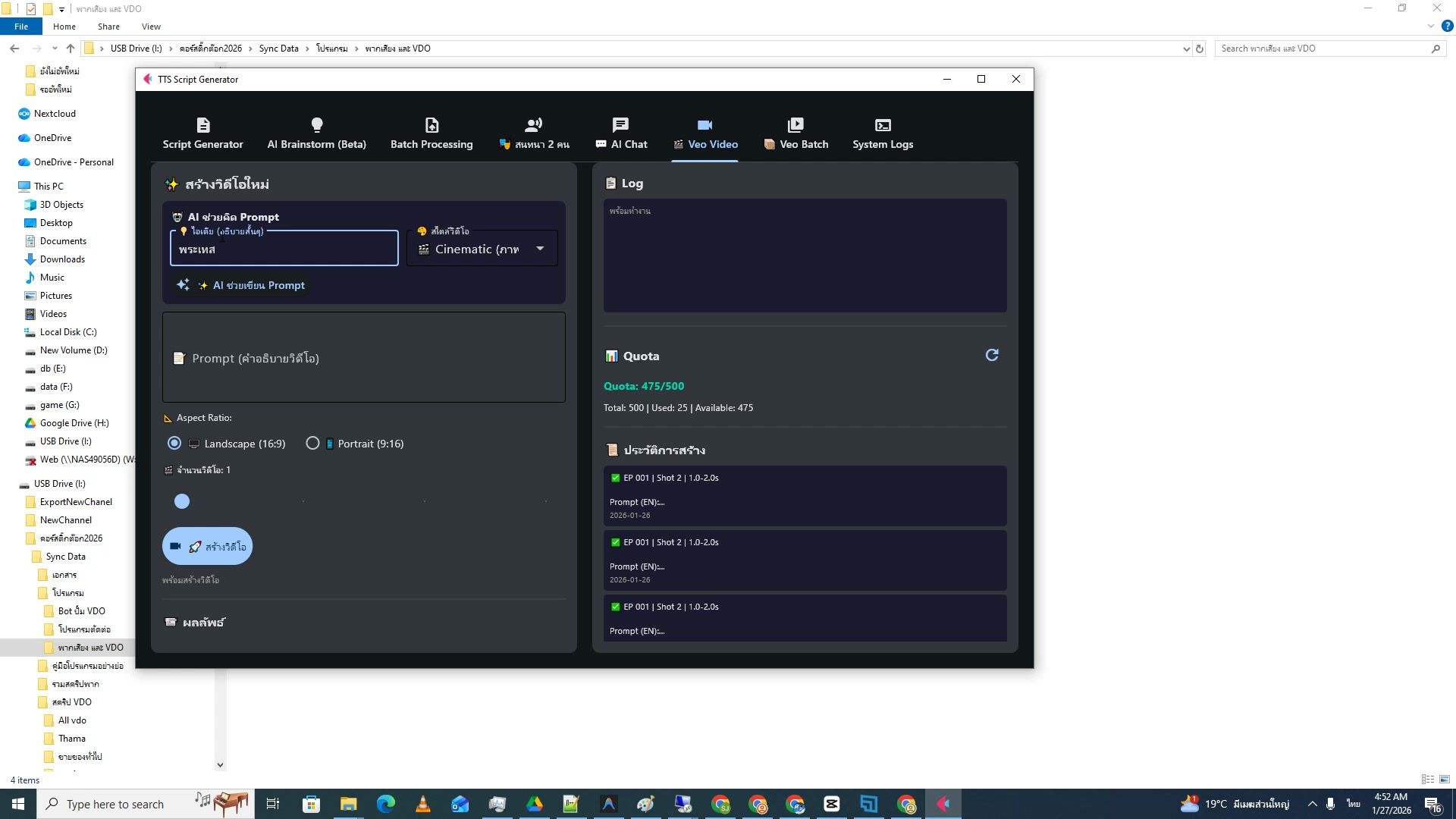Click inside the Prompt description text area
This screenshot has height=819, width=1456.
(x=363, y=357)
